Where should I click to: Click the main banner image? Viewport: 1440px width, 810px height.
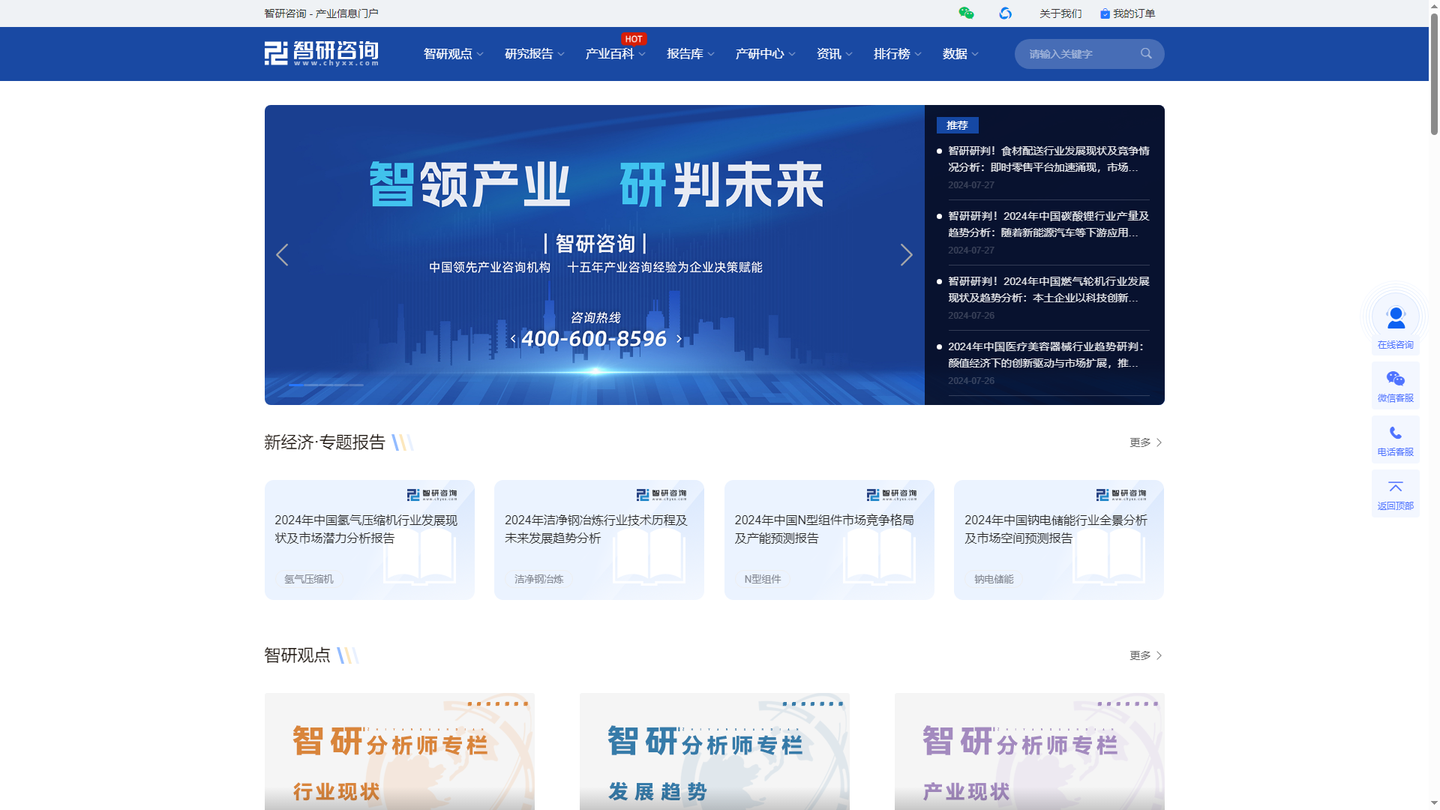[594, 255]
